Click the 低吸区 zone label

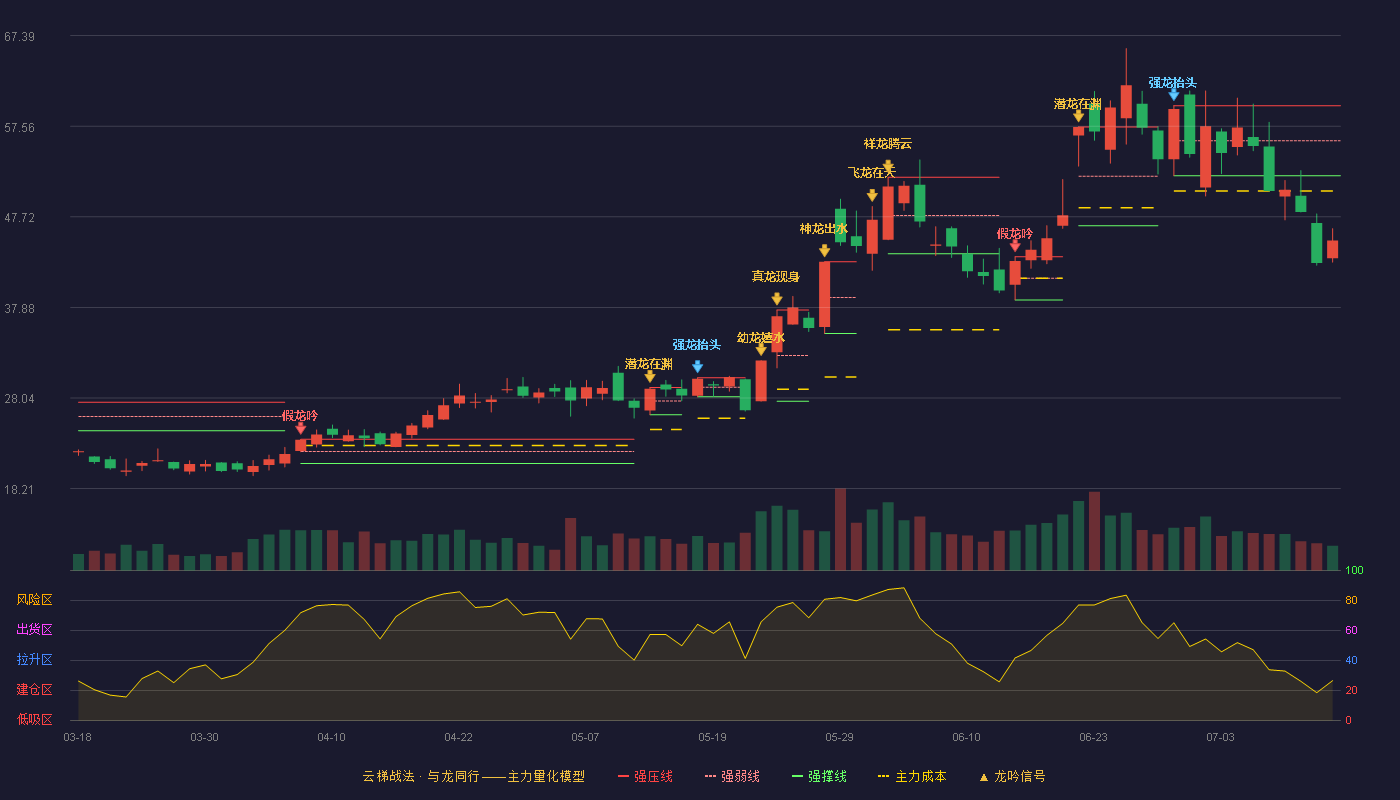pyautogui.click(x=34, y=719)
